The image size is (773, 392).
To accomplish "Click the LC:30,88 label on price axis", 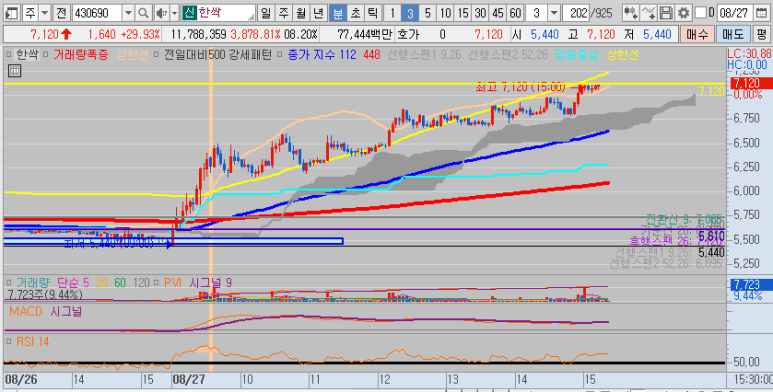I will click(x=749, y=54).
